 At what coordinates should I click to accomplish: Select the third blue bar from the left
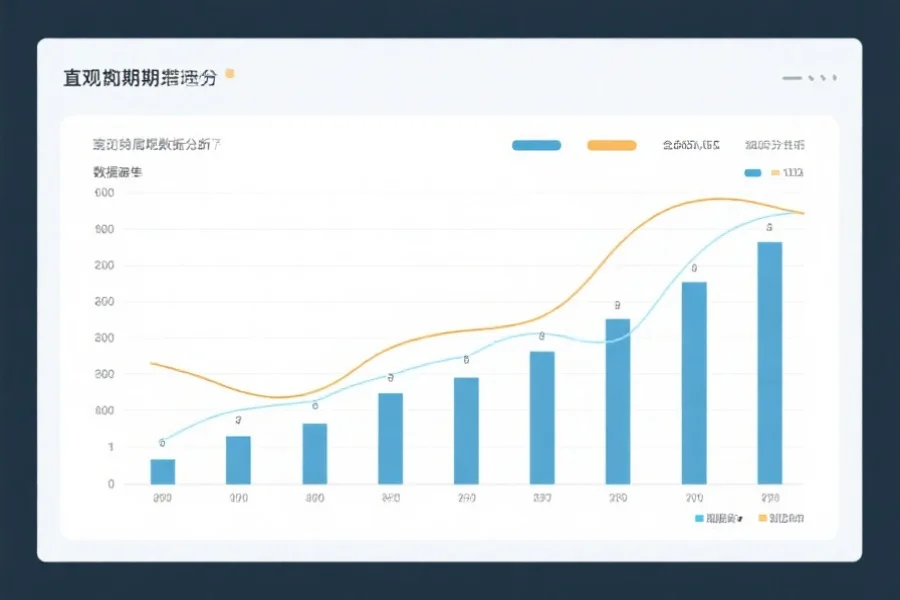[315, 454]
